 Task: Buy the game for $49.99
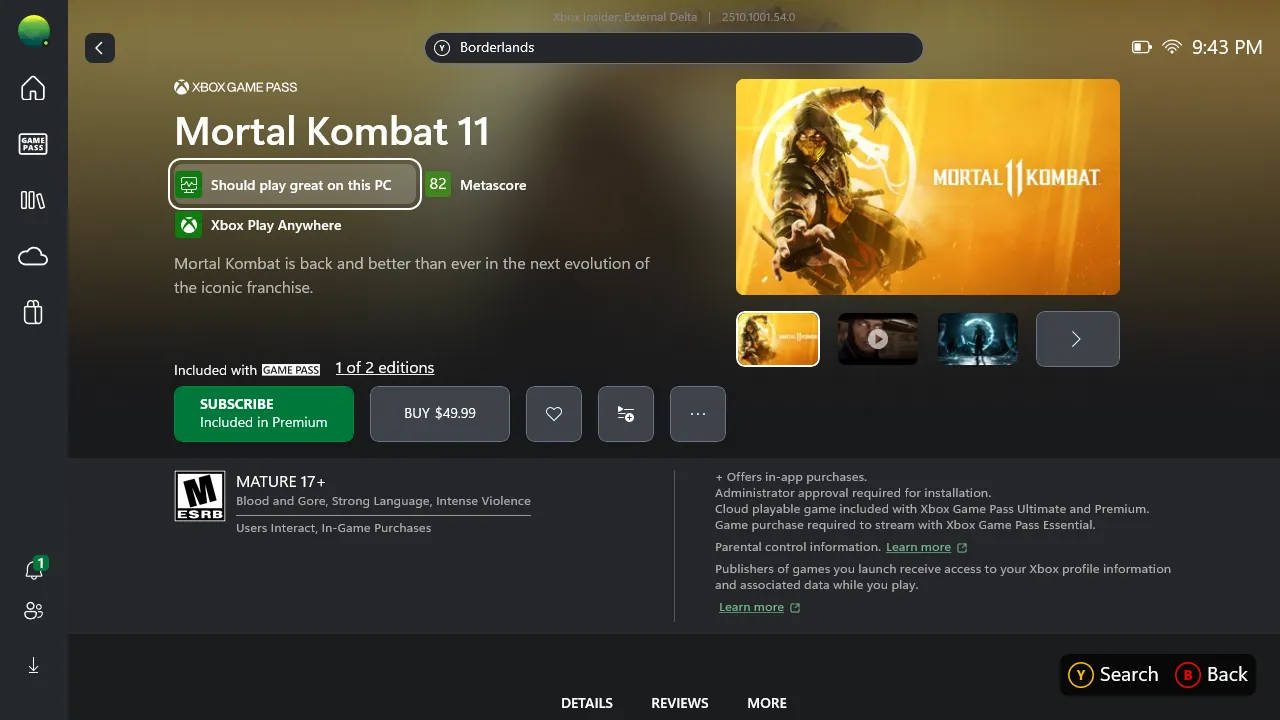click(440, 414)
